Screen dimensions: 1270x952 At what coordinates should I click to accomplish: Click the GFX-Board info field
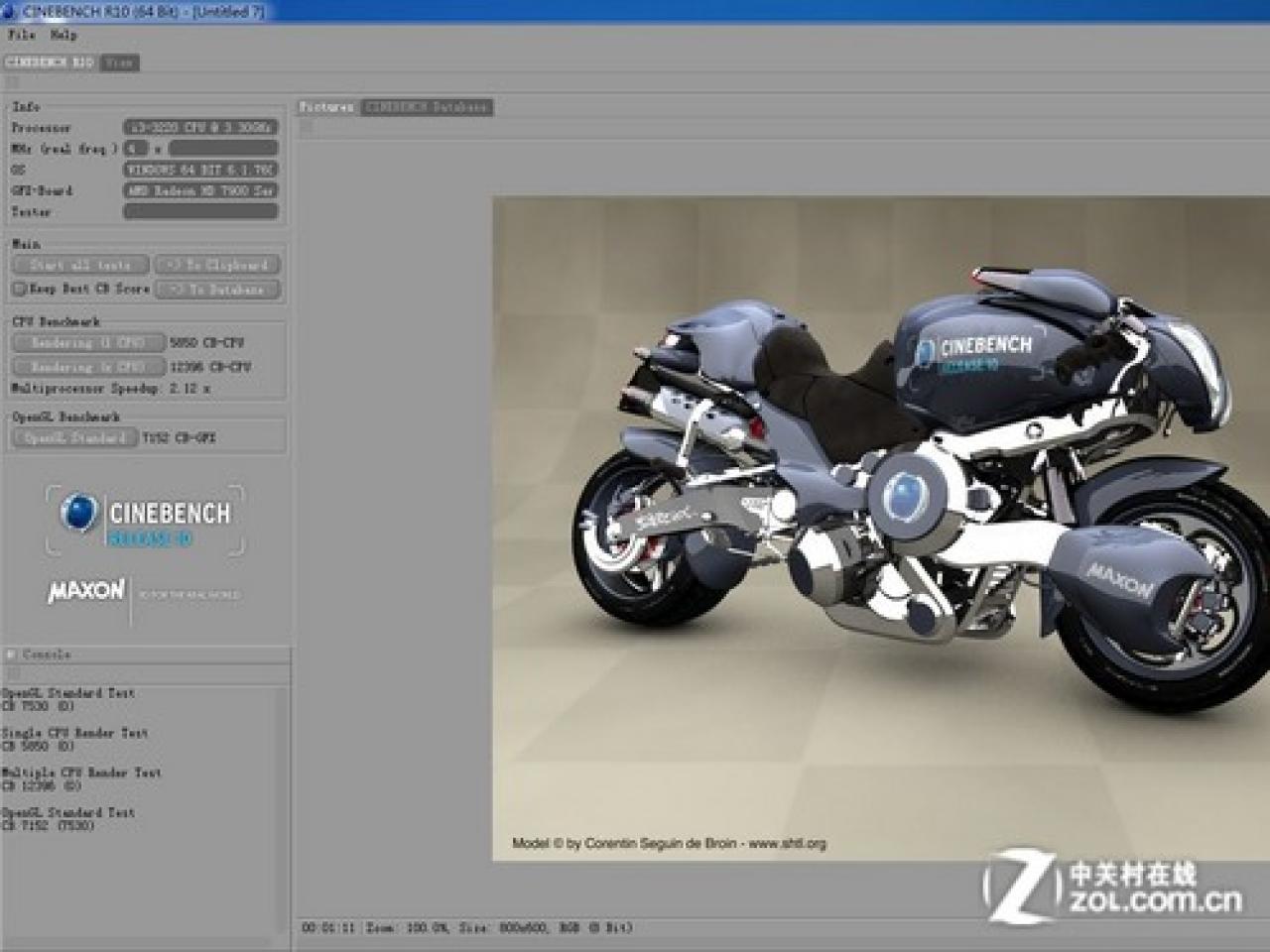(x=200, y=190)
